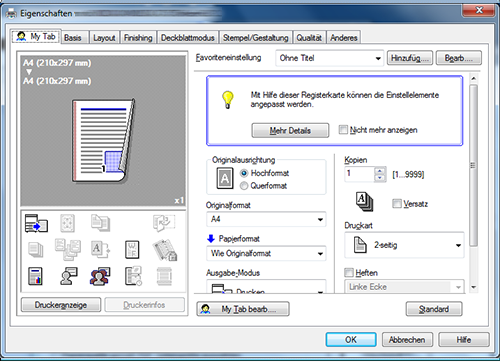This screenshot has width=500, height=362.
Task: Click the blue down arrow beside Papierformat
Action: (211, 238)
